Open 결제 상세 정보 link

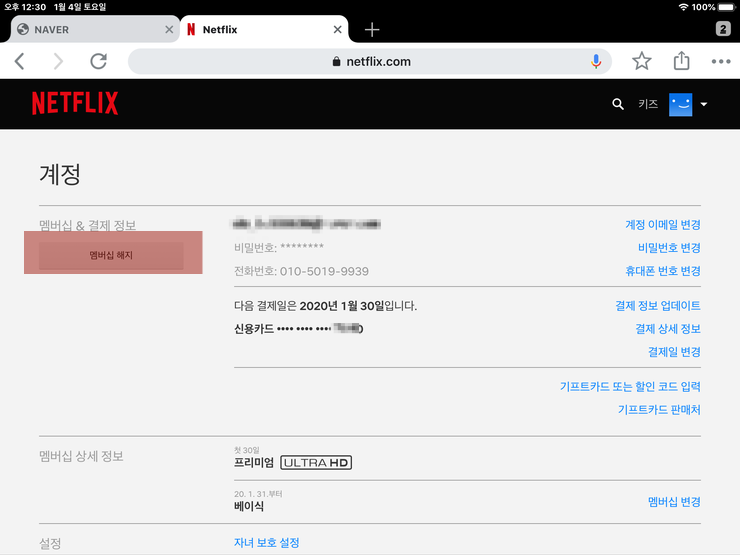click(668, 329)
